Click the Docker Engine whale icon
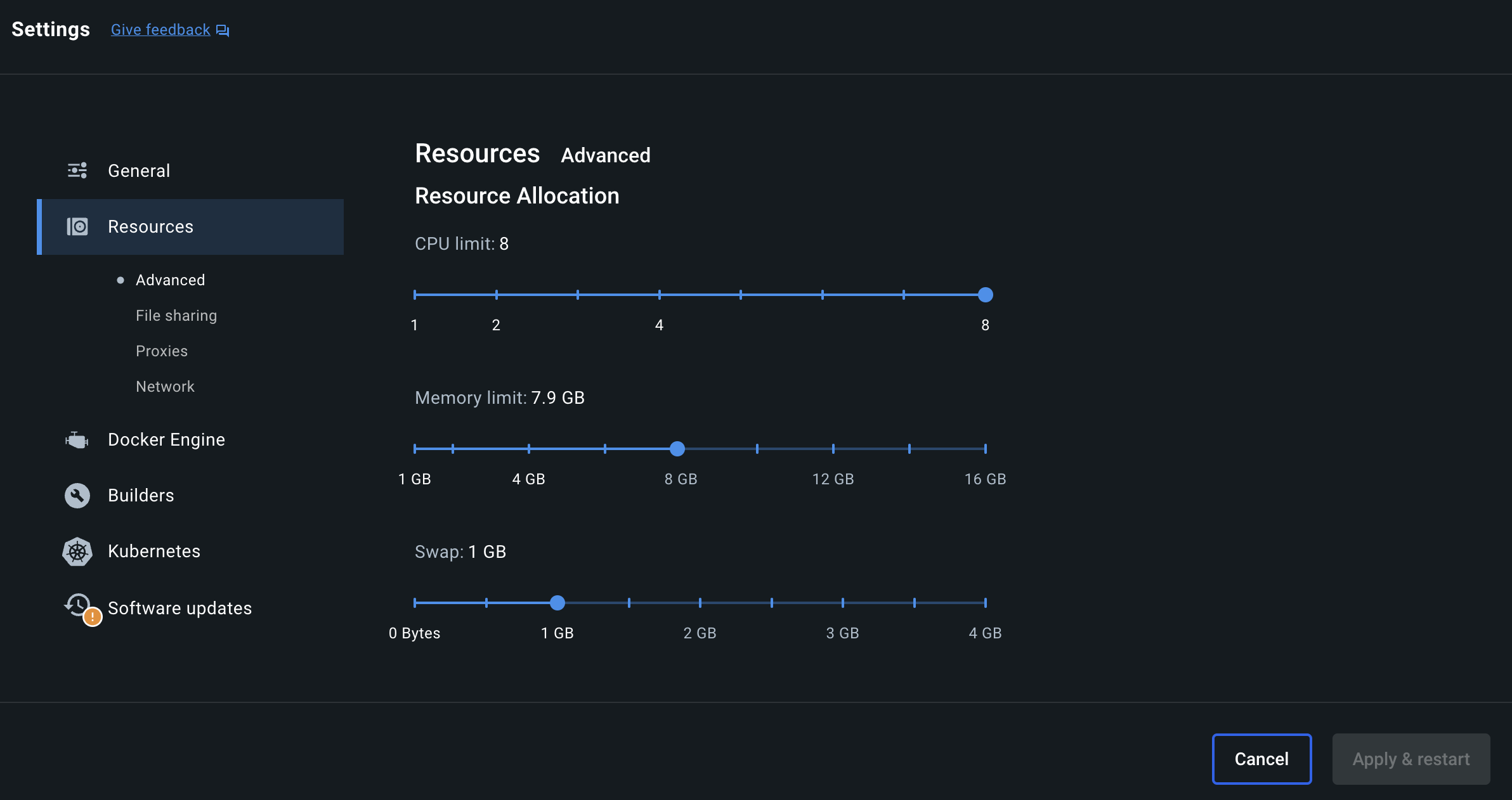The width and height of the screenshot is (1512, 800). (x=77, y=439)
